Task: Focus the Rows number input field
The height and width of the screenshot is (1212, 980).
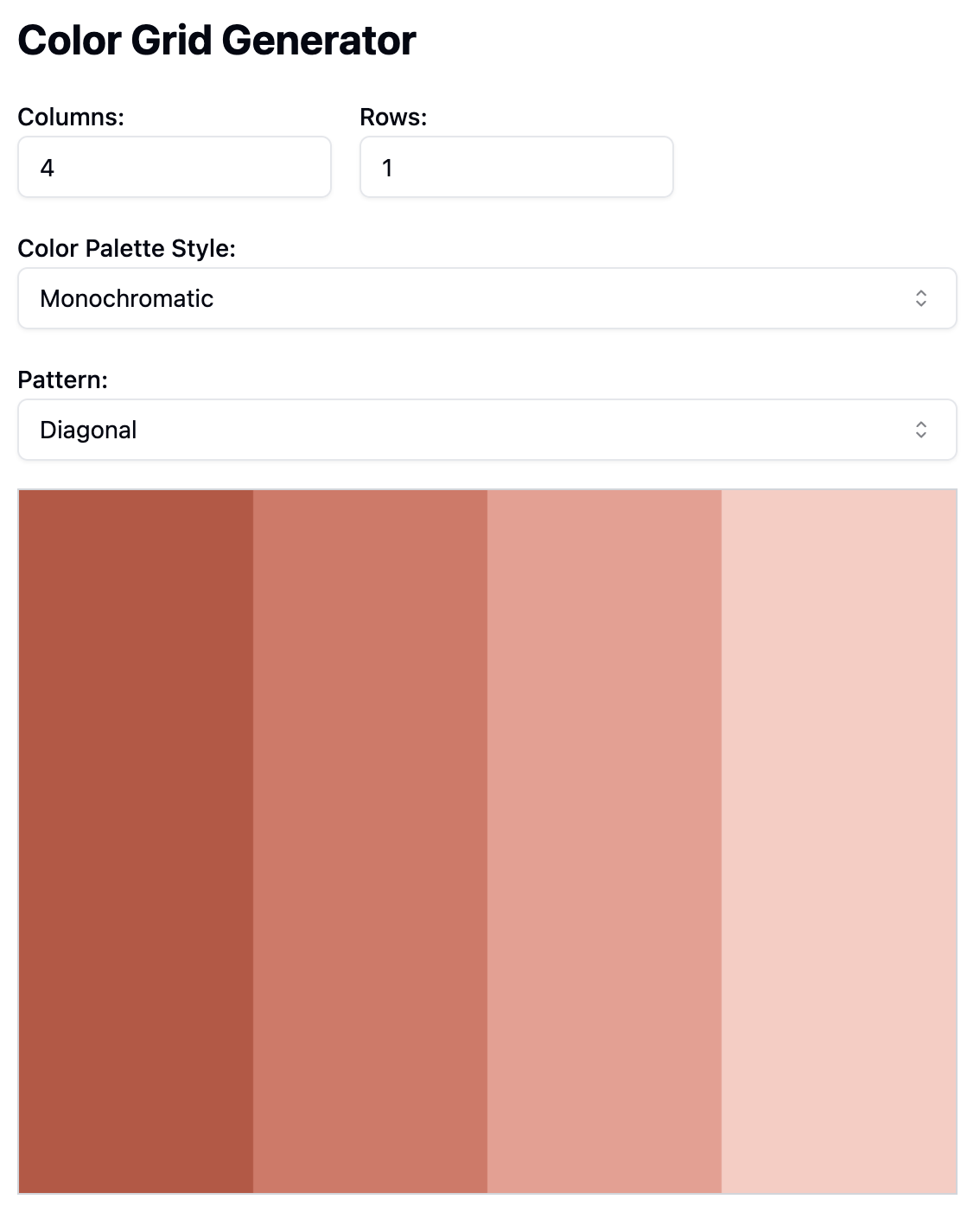Action: [x=516, y=167]
